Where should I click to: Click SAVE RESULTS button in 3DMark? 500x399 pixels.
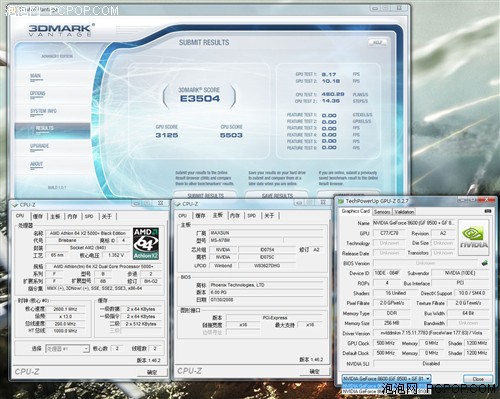[x=277, y=195]
